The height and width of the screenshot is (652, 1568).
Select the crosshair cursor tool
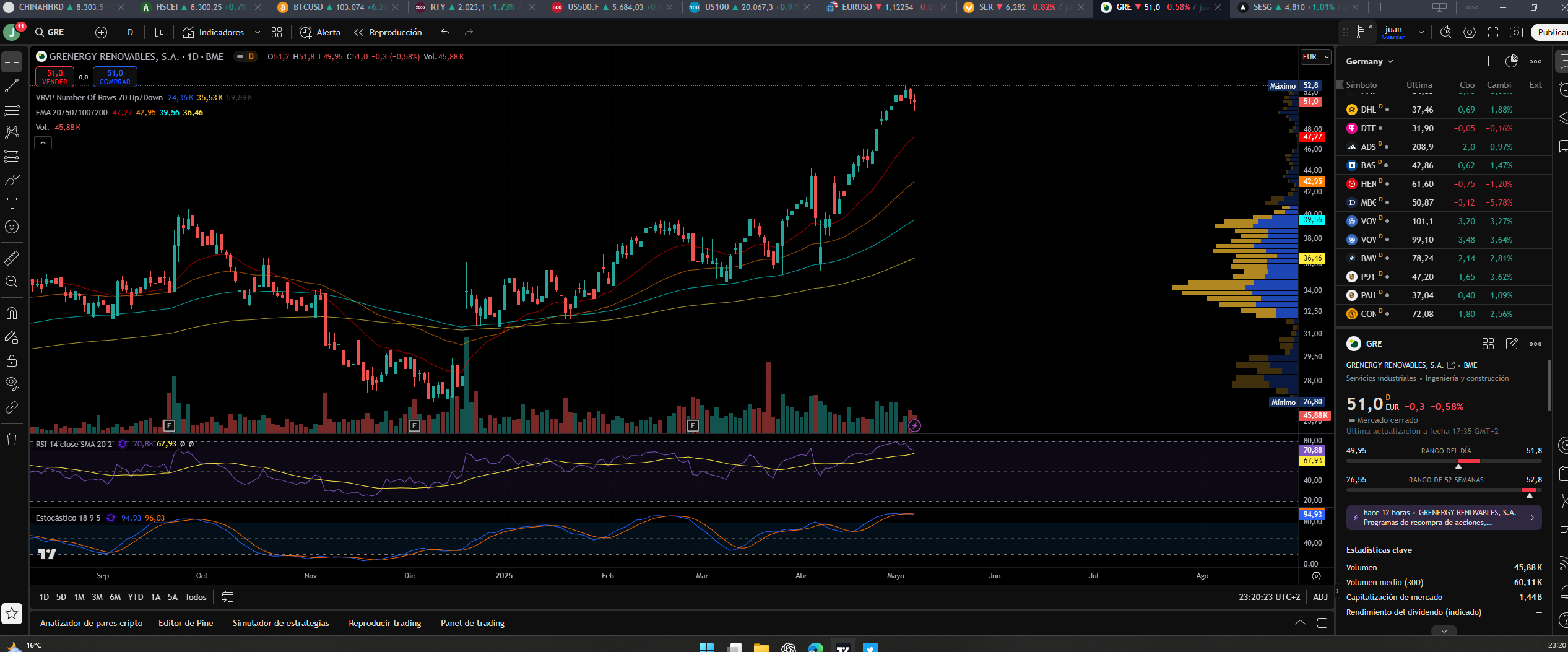(12, 62)
